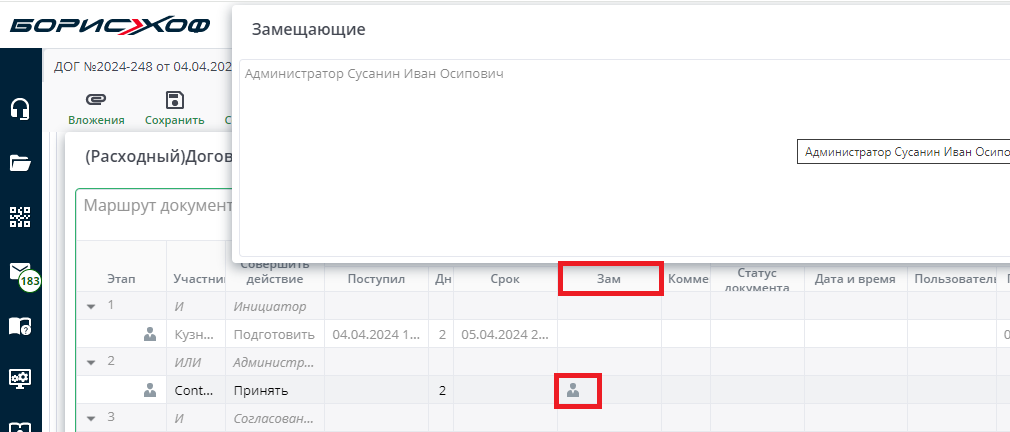Sort by Поступил column header
This screenshot has height=432, width=1010.
(x=376, y=279)
